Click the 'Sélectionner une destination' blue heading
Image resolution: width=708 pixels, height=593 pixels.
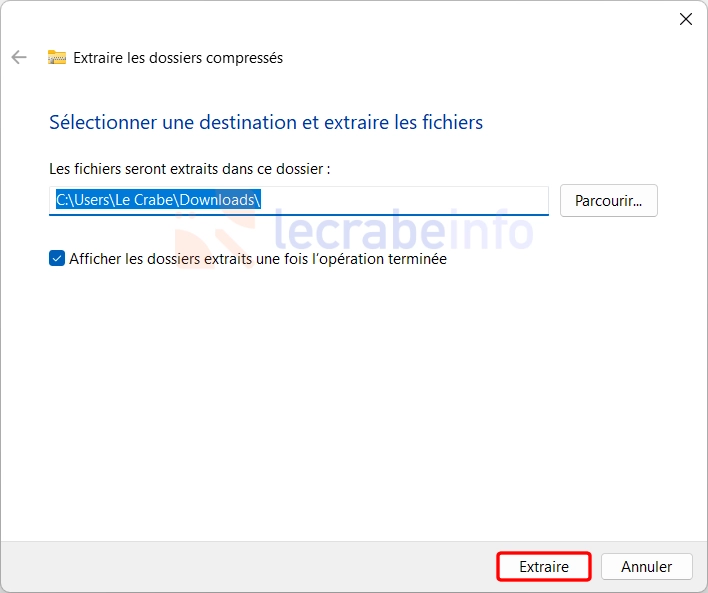pyautogui.click(x=266, y=122)
